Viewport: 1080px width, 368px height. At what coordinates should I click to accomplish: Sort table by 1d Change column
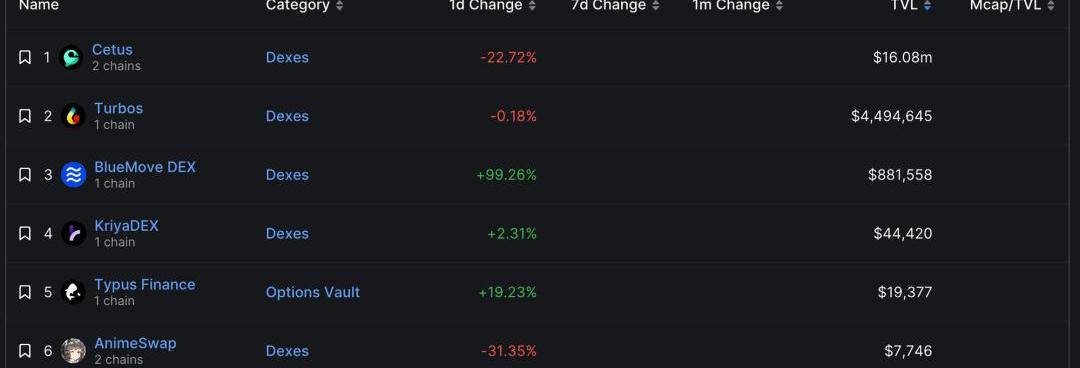[492, 6]
